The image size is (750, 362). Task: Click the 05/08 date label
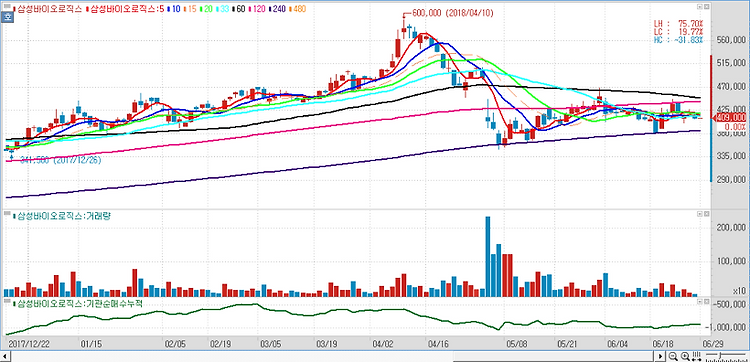[x=517, y=343]
